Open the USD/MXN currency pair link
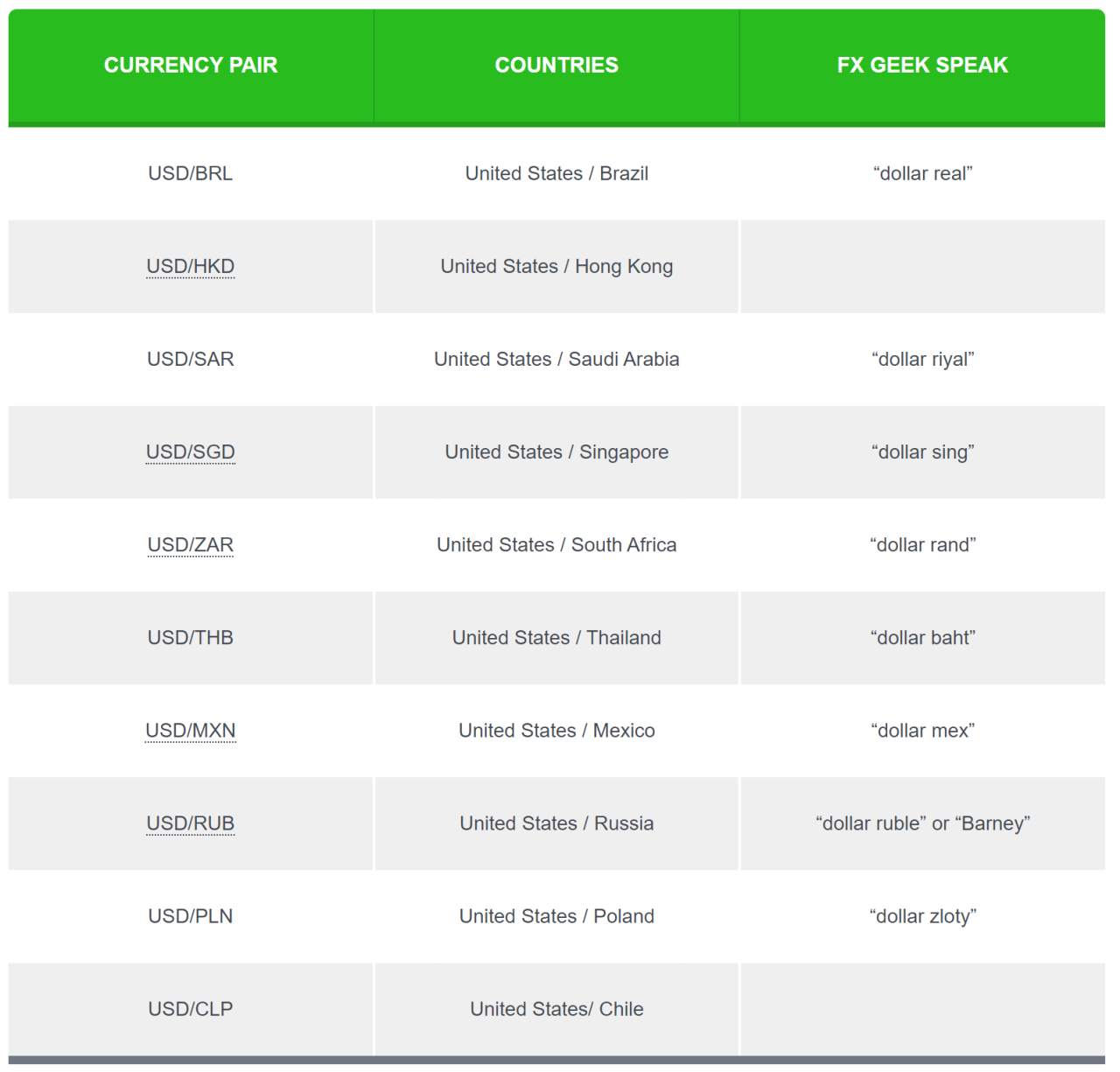Screen dimensions: 1120x1072 [x=190, y=730]
